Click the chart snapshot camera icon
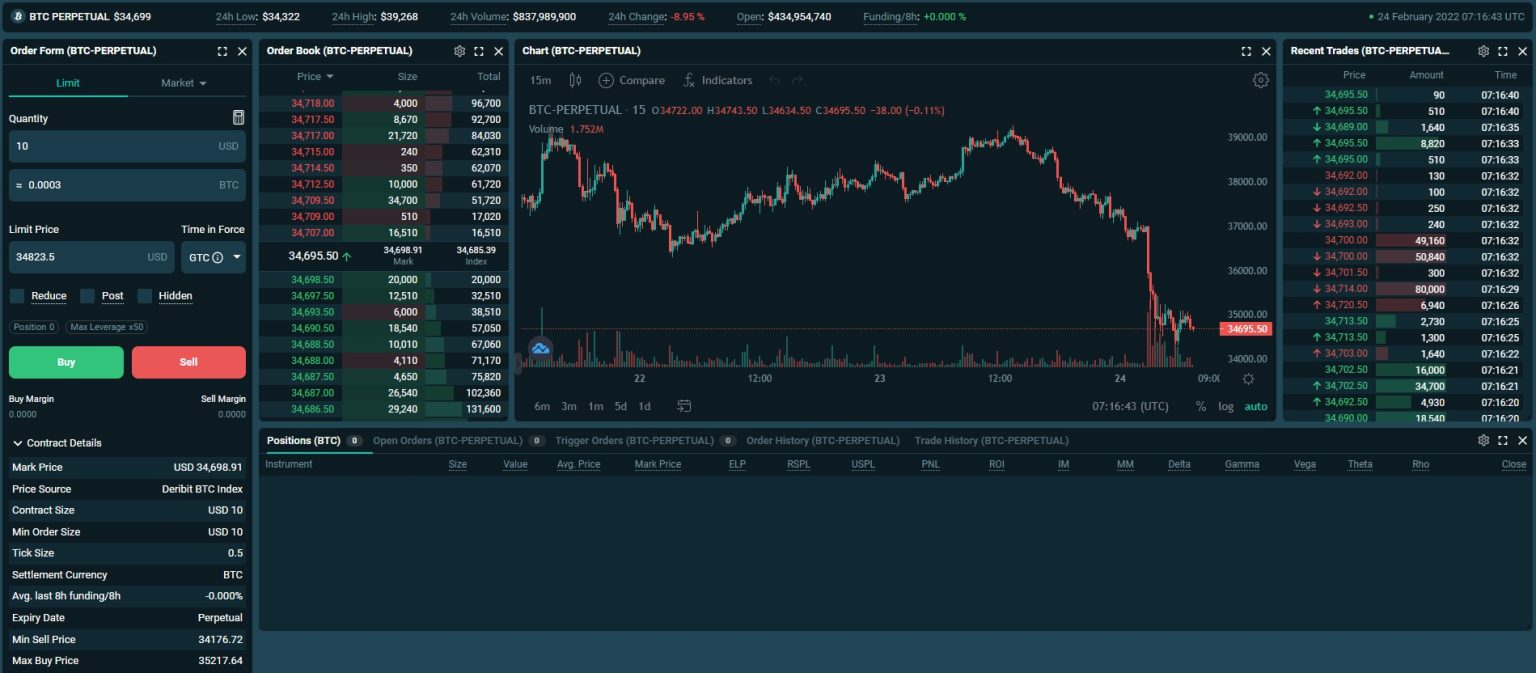The width and height of the screenshot is (1536, 673). (685, 406)
